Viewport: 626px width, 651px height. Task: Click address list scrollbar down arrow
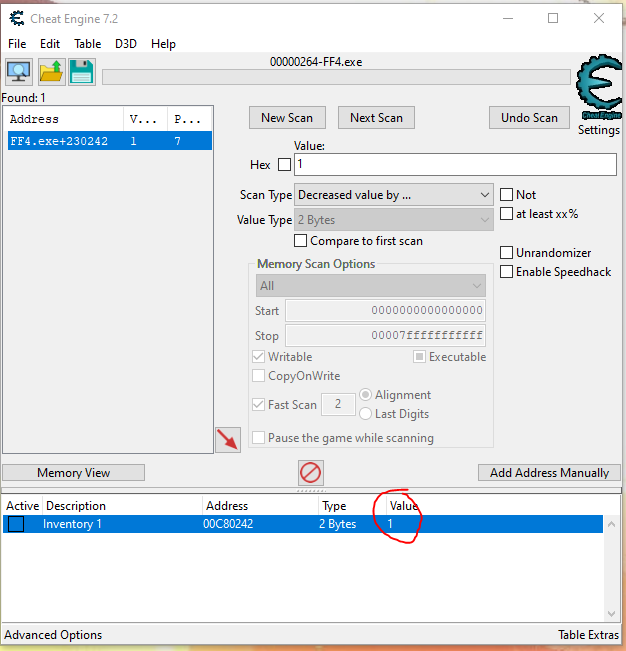pyautogui.click(x=611, y=613)
